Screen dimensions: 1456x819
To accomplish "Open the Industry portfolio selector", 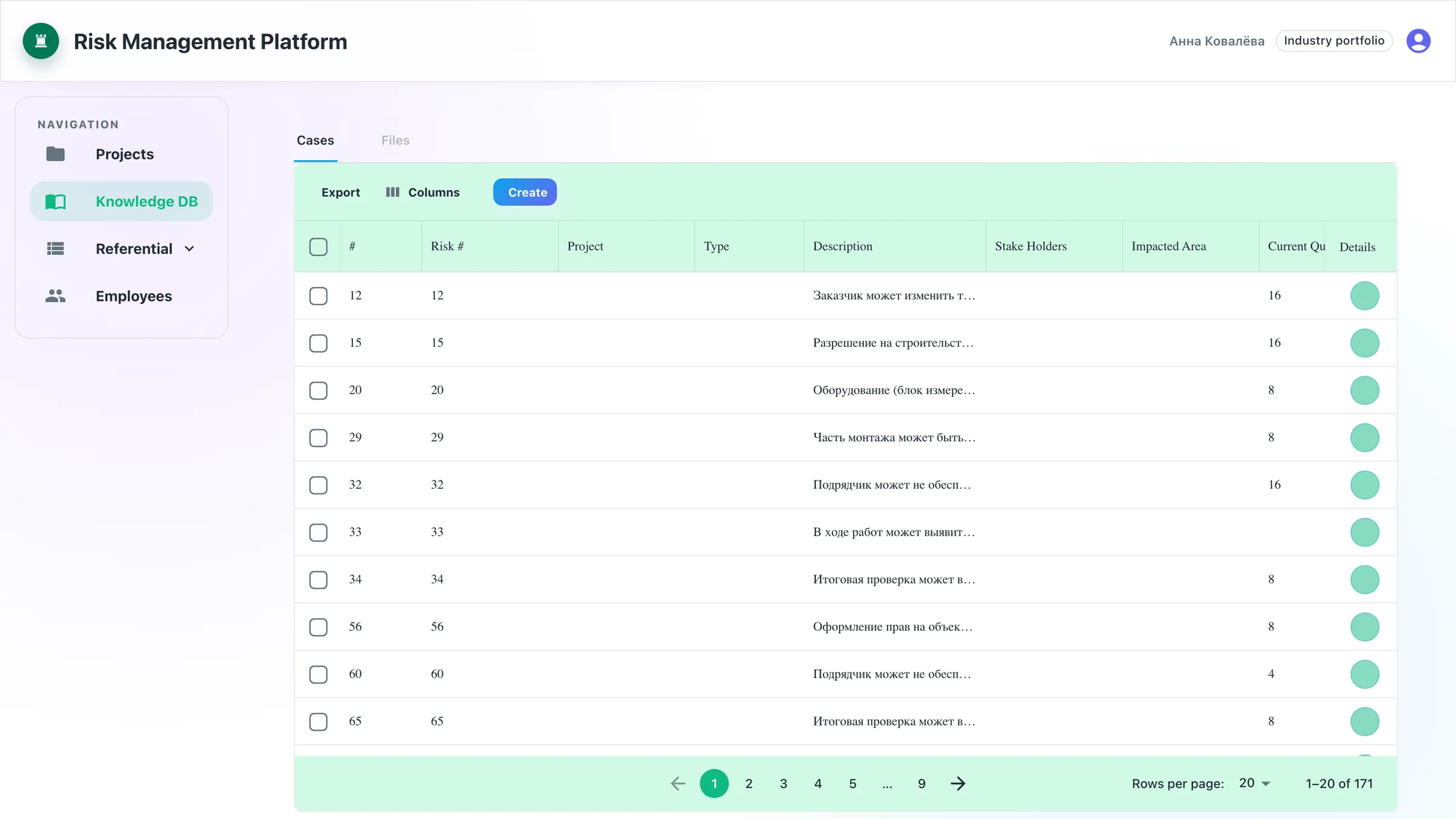I will [1334, 41].
